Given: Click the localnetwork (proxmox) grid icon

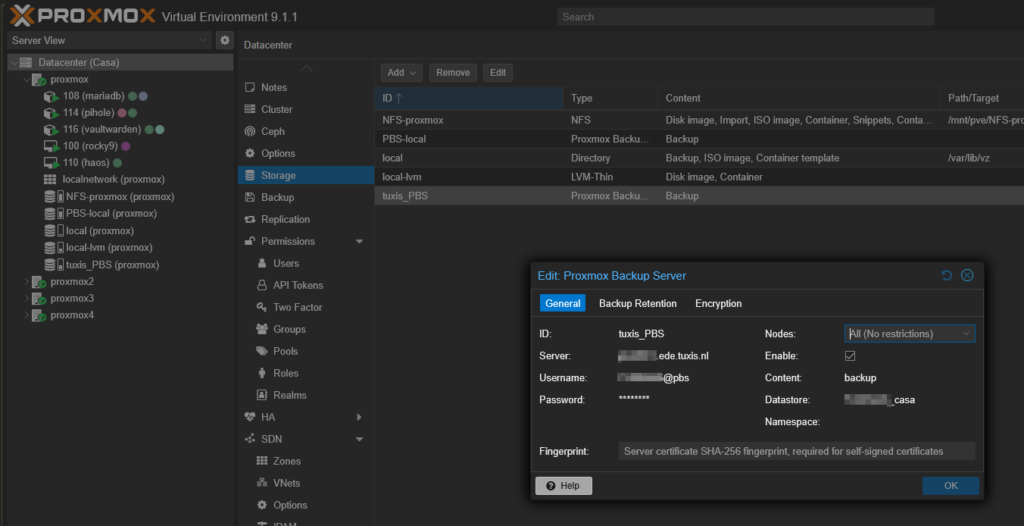Looking at the screenshot, I should point(50,179).
